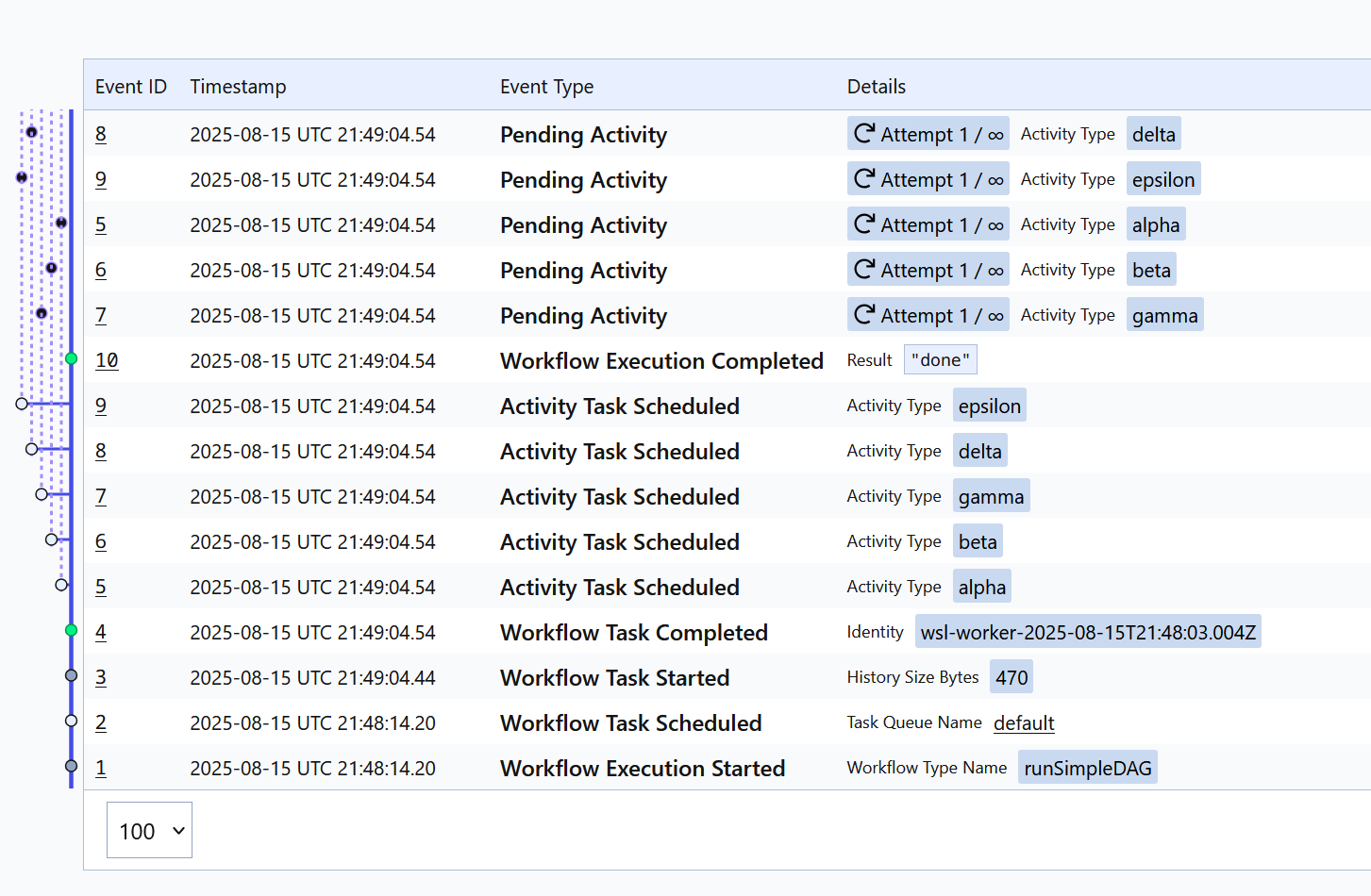Click timeline dot for alpha Activity Task Scheduled
Screen dimensions: 1371x896
coord(61,585)
